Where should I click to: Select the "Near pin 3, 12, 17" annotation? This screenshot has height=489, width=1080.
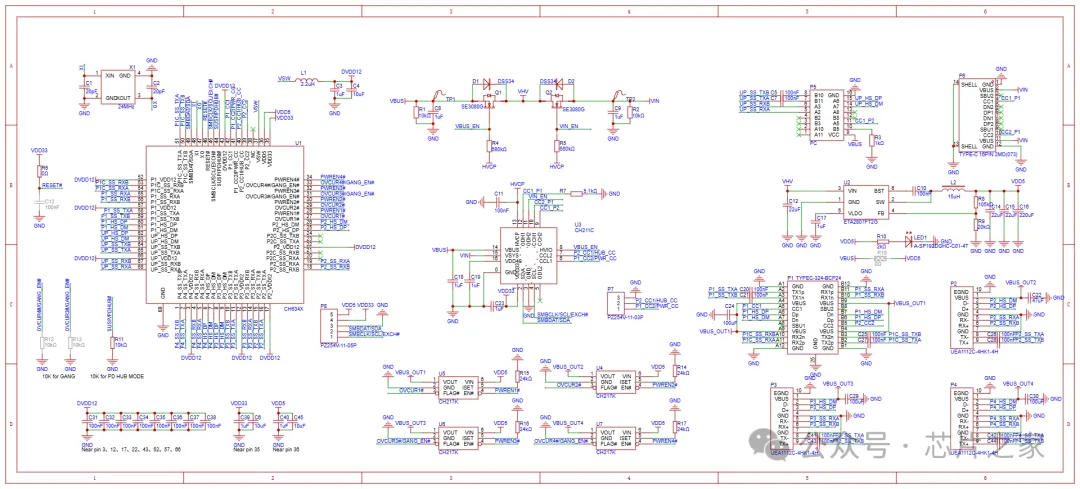coord(131,449)
